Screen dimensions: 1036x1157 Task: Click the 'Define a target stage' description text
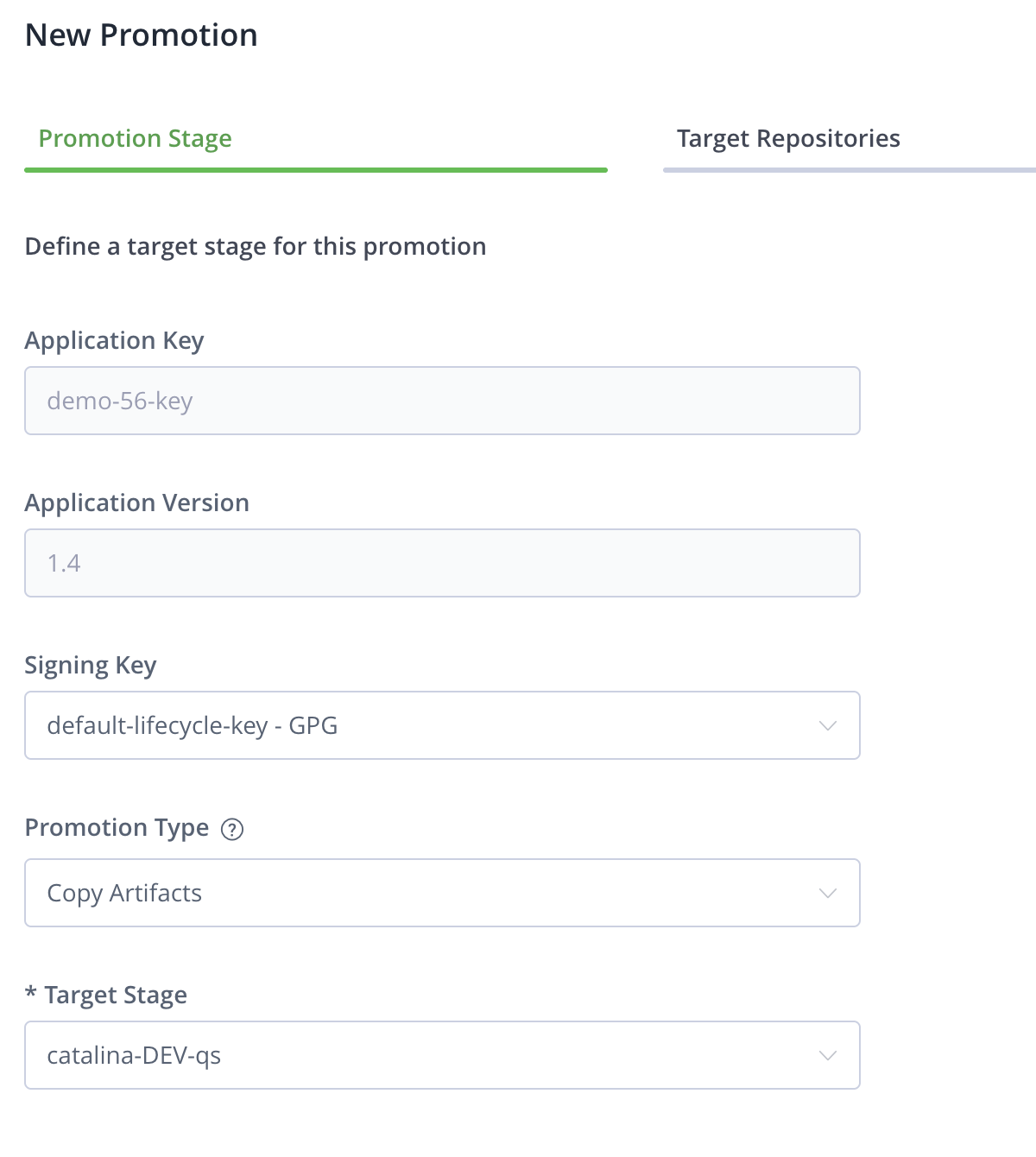coord(256,247)
